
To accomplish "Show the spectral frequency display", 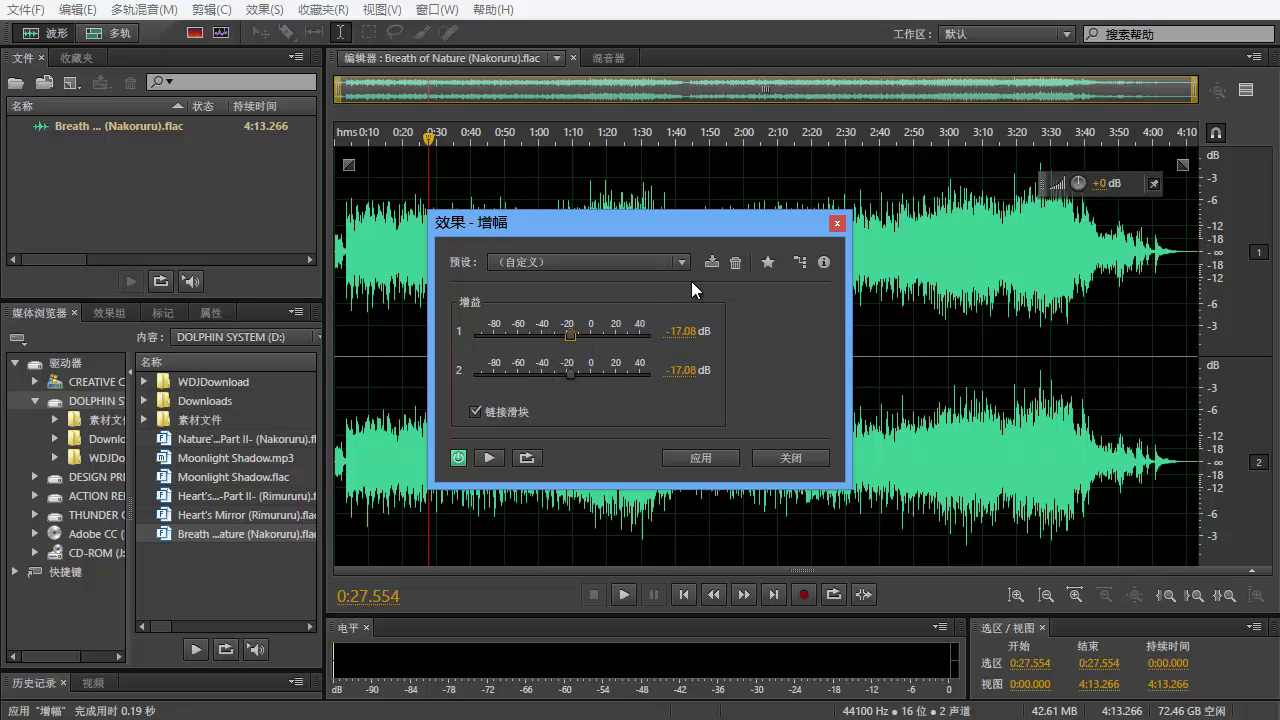I will 195,33.
